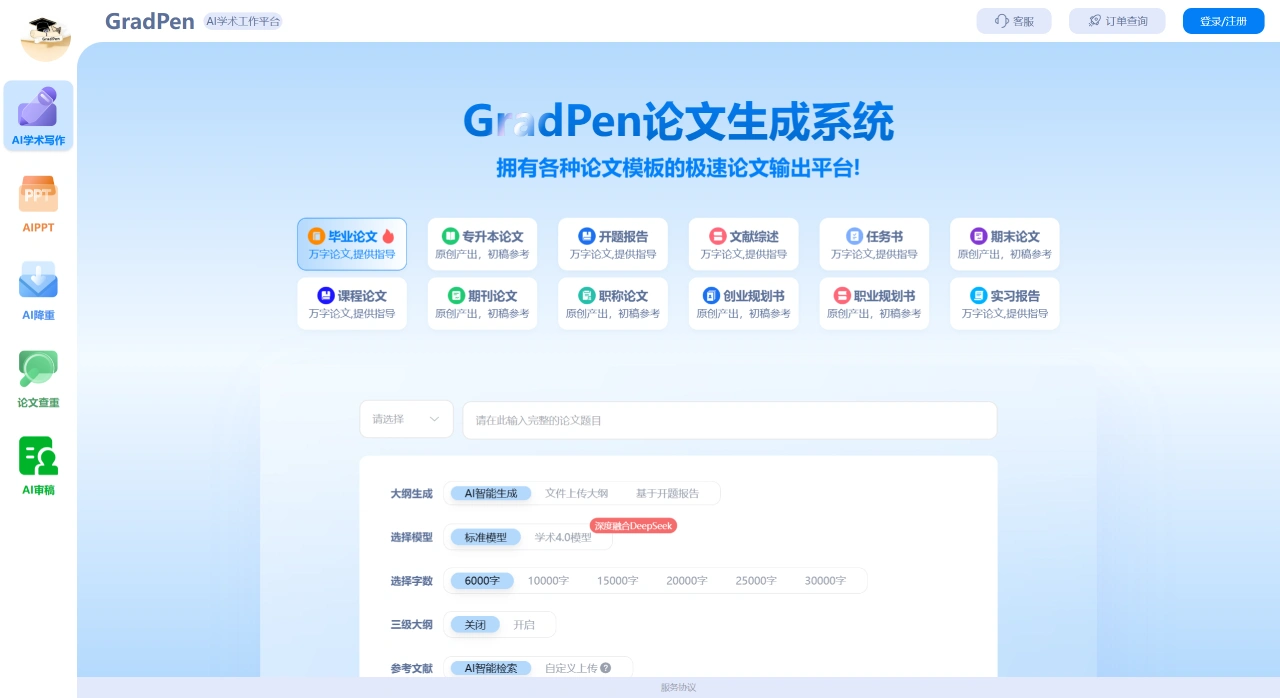Switch to the 文献综述 paper type card

click(x=743, y=244)
